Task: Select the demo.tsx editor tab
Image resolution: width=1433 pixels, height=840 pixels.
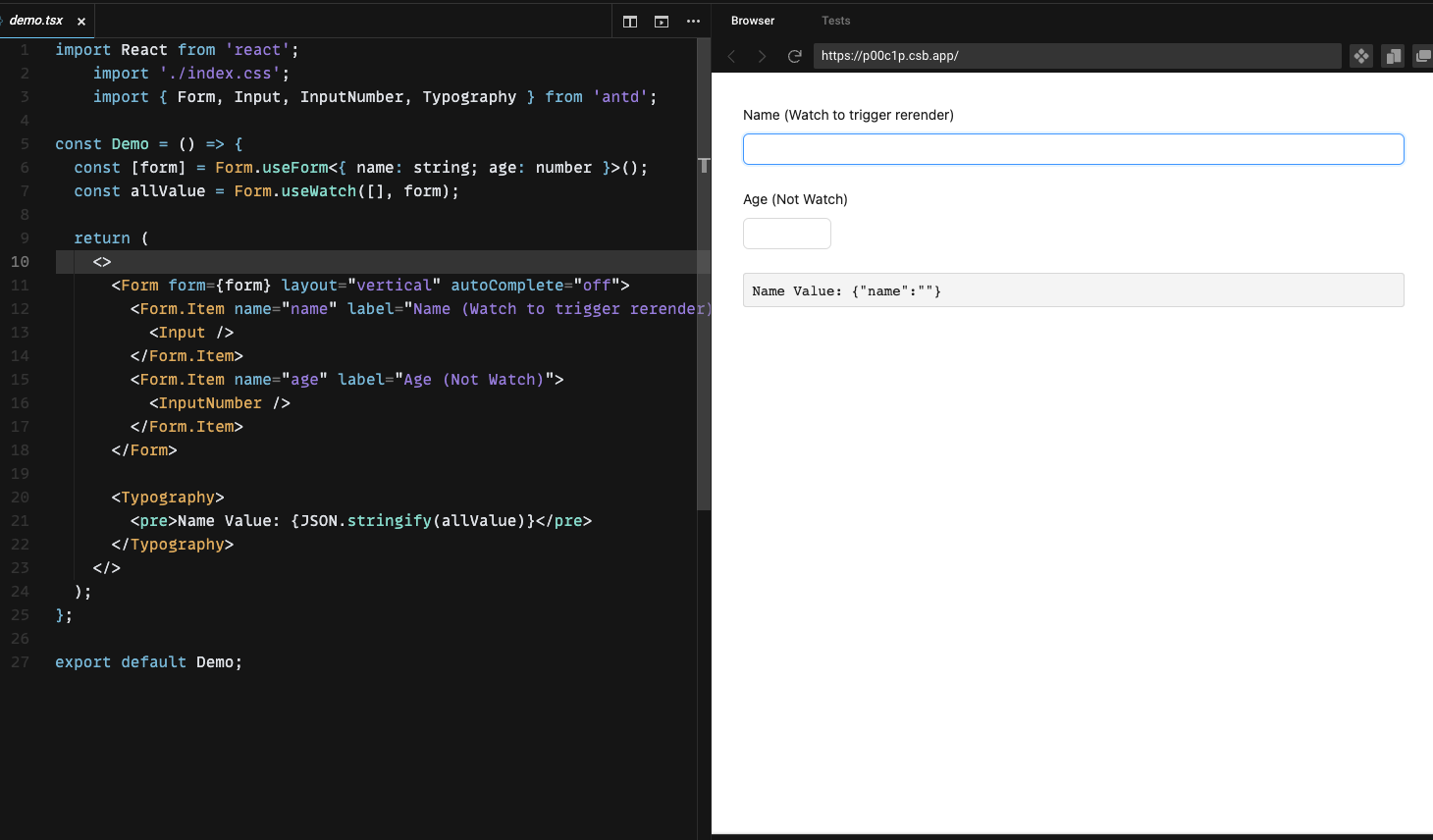Action: [x=34, y=21]
